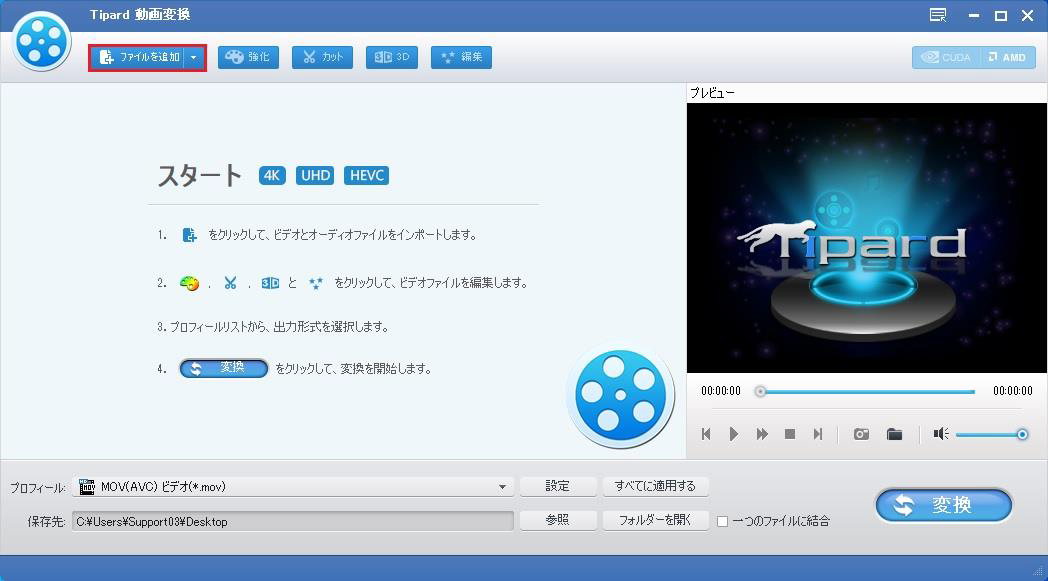
Task: Click the MOV profile format icon
Action: [x=87, y=487]
